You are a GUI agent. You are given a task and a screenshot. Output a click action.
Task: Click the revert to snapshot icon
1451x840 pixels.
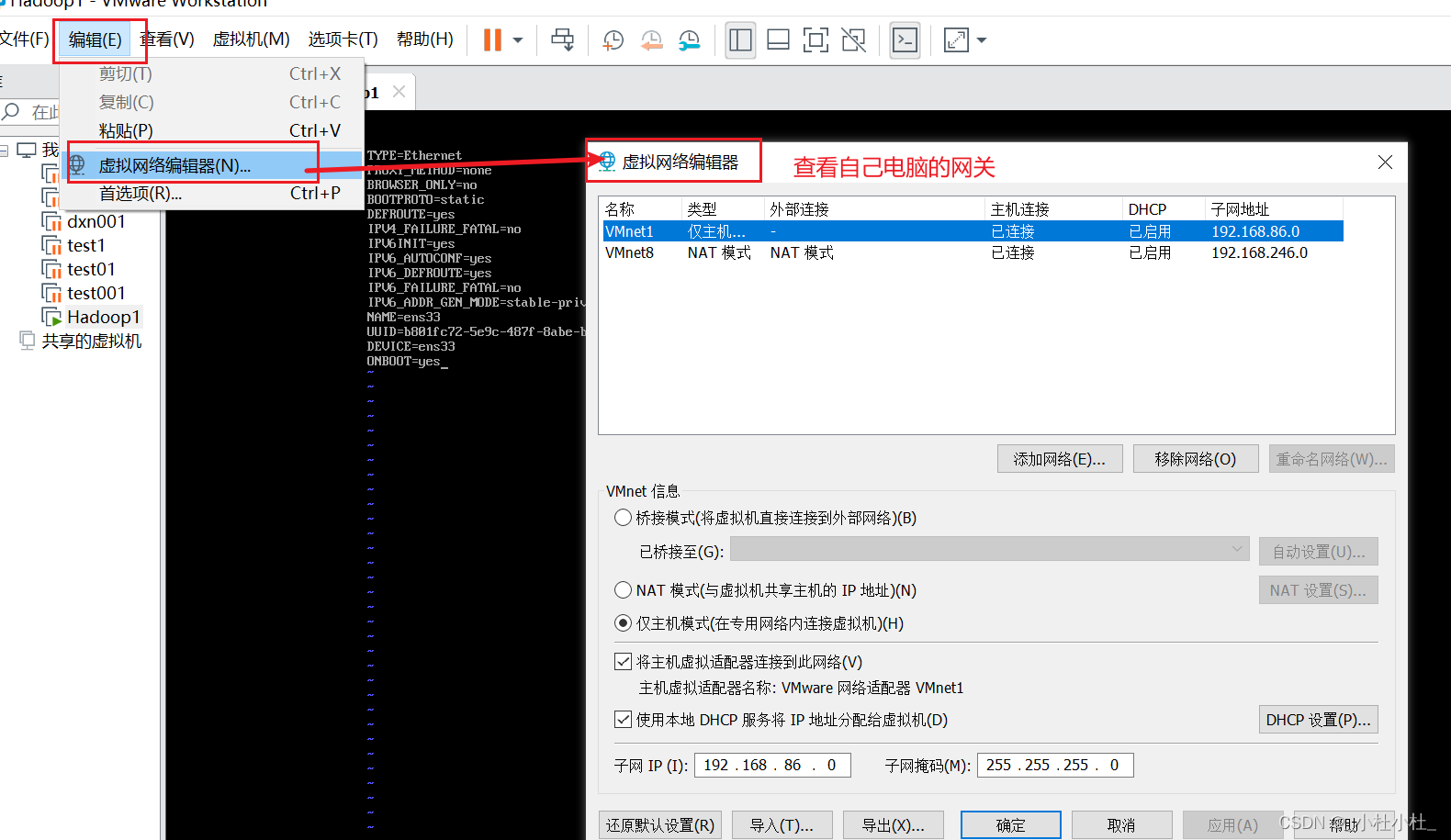coord(651,39)
